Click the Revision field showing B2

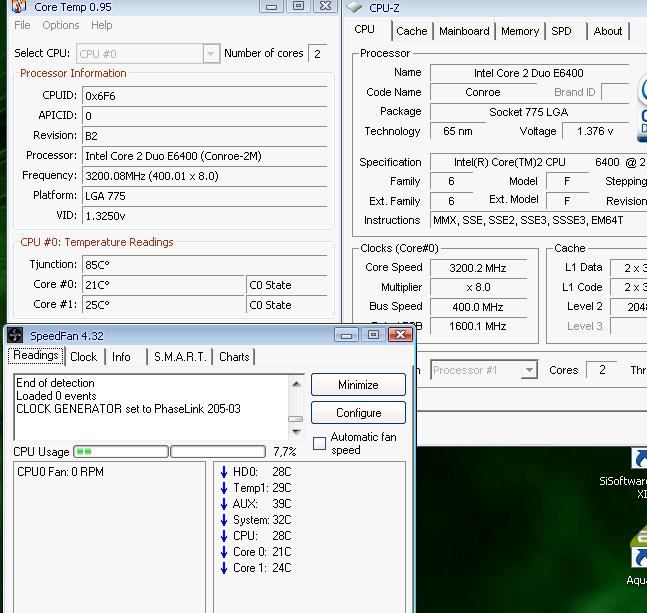205,136
